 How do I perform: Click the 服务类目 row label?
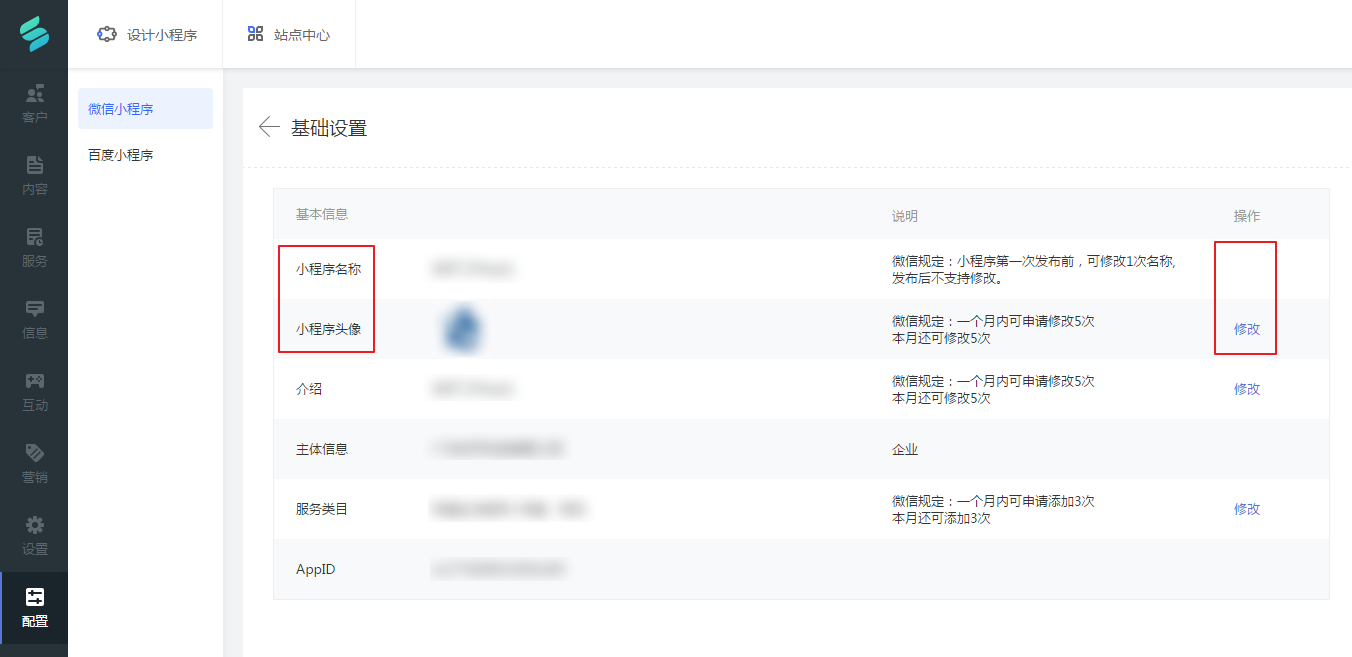tap(322, 509)
